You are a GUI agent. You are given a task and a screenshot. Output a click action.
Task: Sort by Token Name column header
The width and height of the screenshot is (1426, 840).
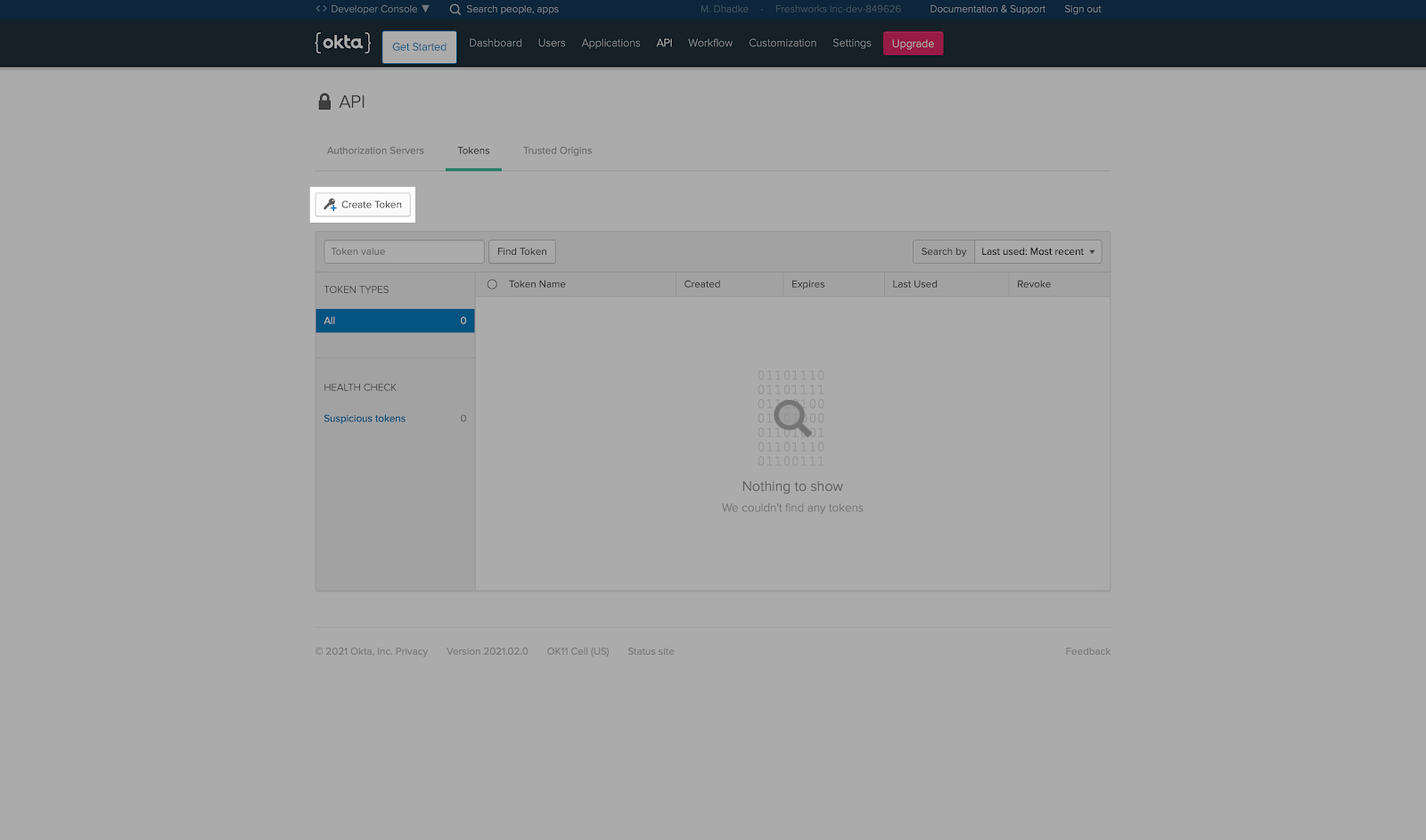pyautogui.click(x=537, y=284)
